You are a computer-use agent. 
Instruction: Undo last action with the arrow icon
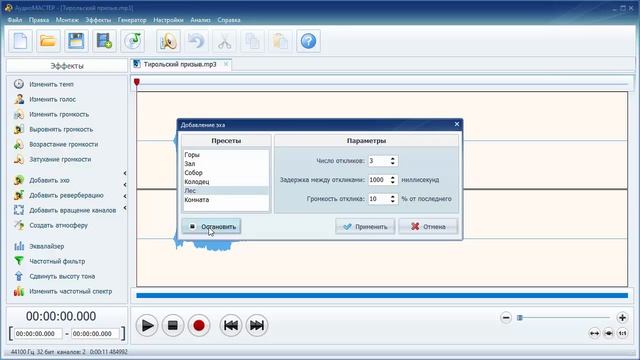tap(196, 41)
